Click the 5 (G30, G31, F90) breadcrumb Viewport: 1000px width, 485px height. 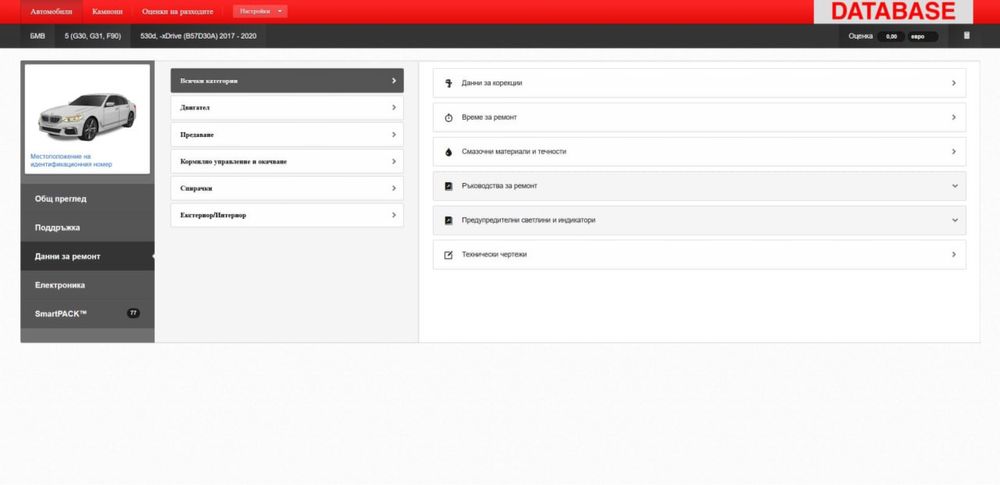coord(92,36)
